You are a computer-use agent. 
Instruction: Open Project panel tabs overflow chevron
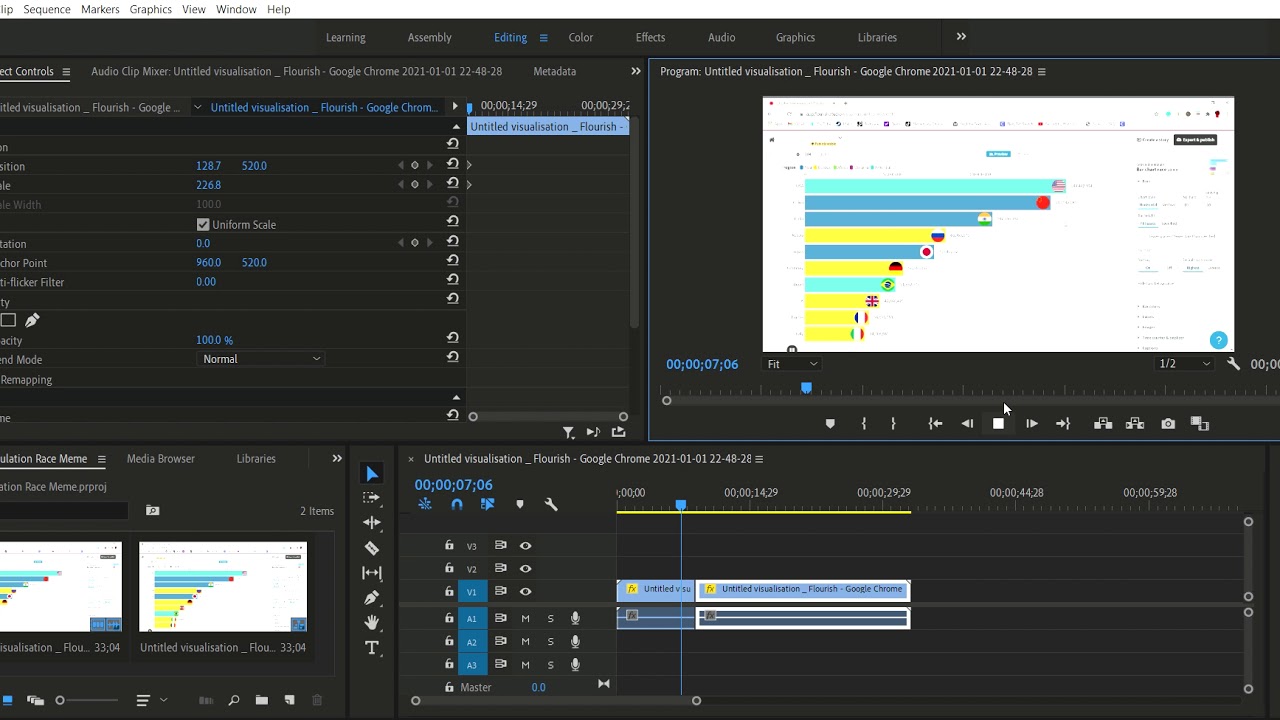point(337,459)
